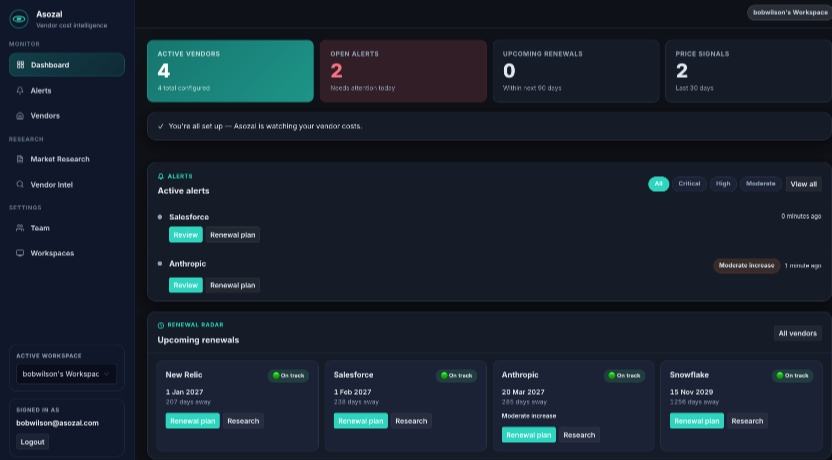Click On track badge on New Relic card
The image size is (832, 460).
288,376
